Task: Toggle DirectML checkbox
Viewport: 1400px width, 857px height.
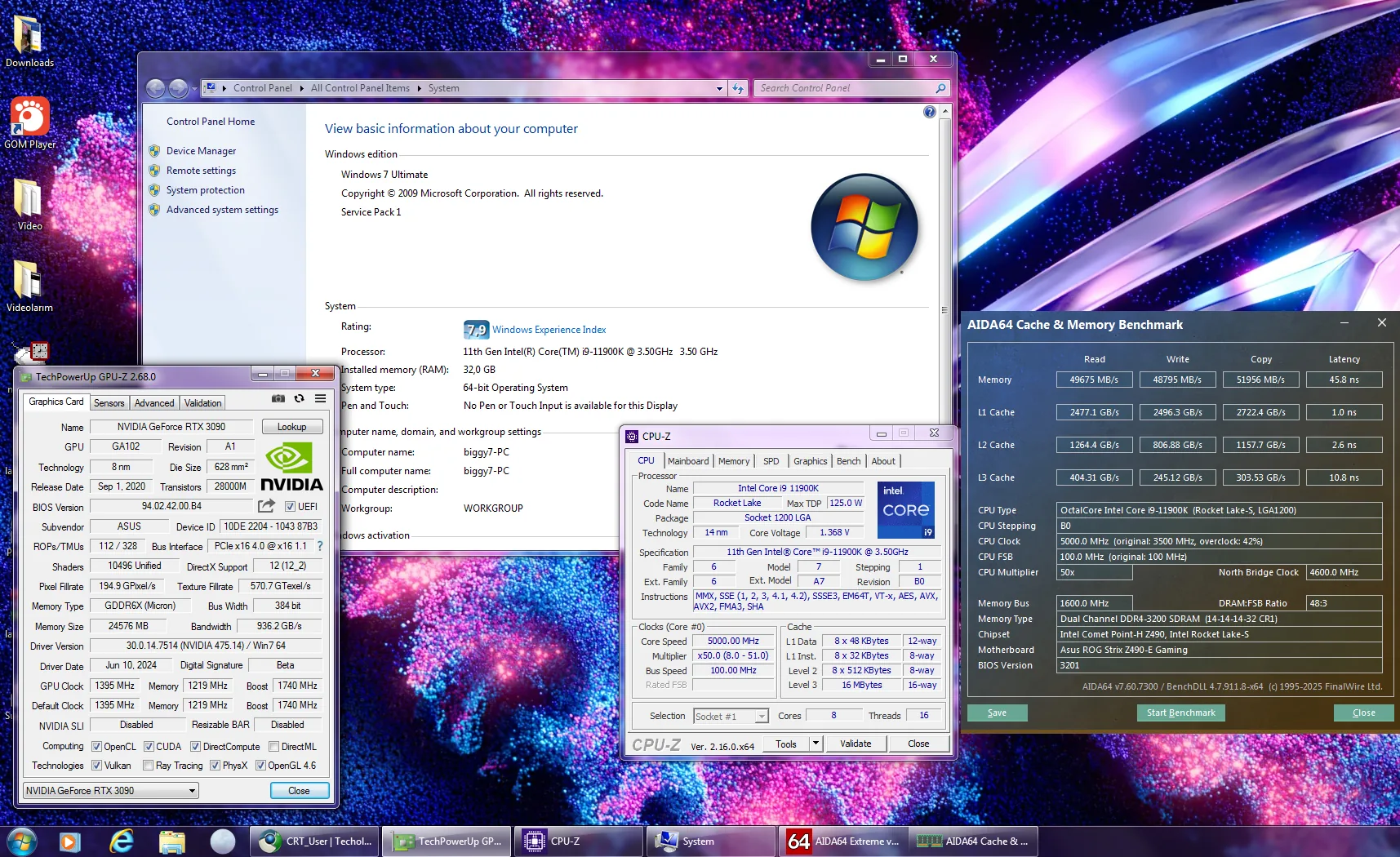Action: (x=274, y=747)
